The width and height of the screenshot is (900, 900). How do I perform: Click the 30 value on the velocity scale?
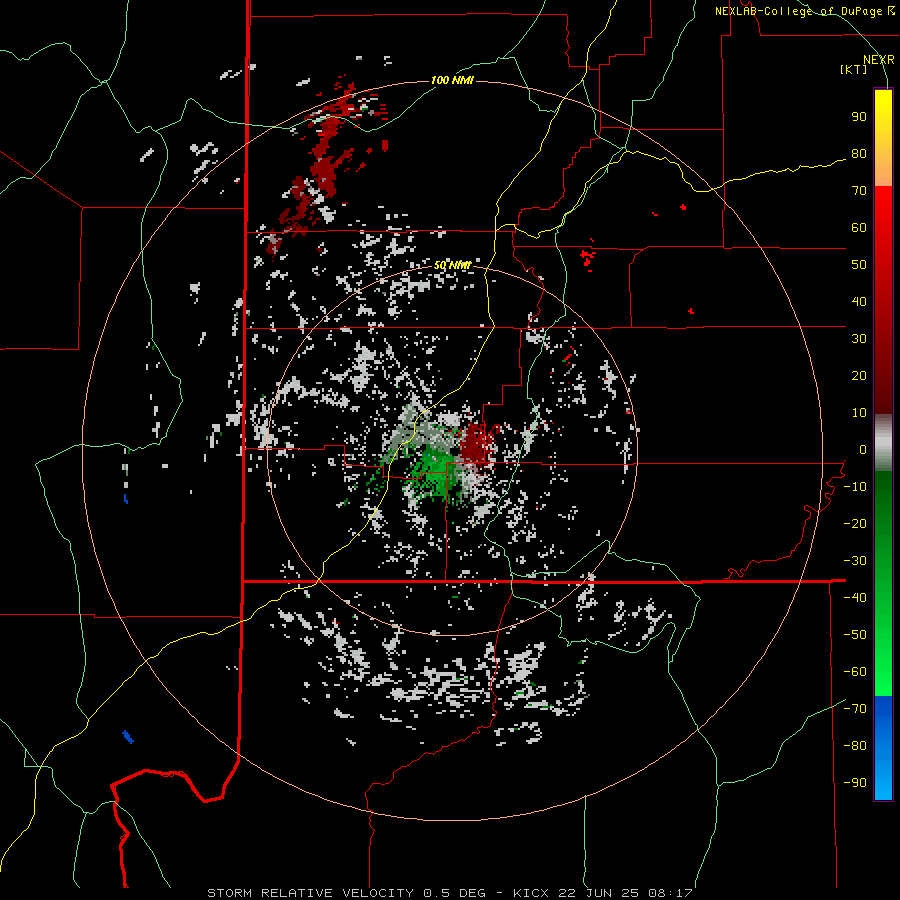pyautogui.click(x=859, y=339)
